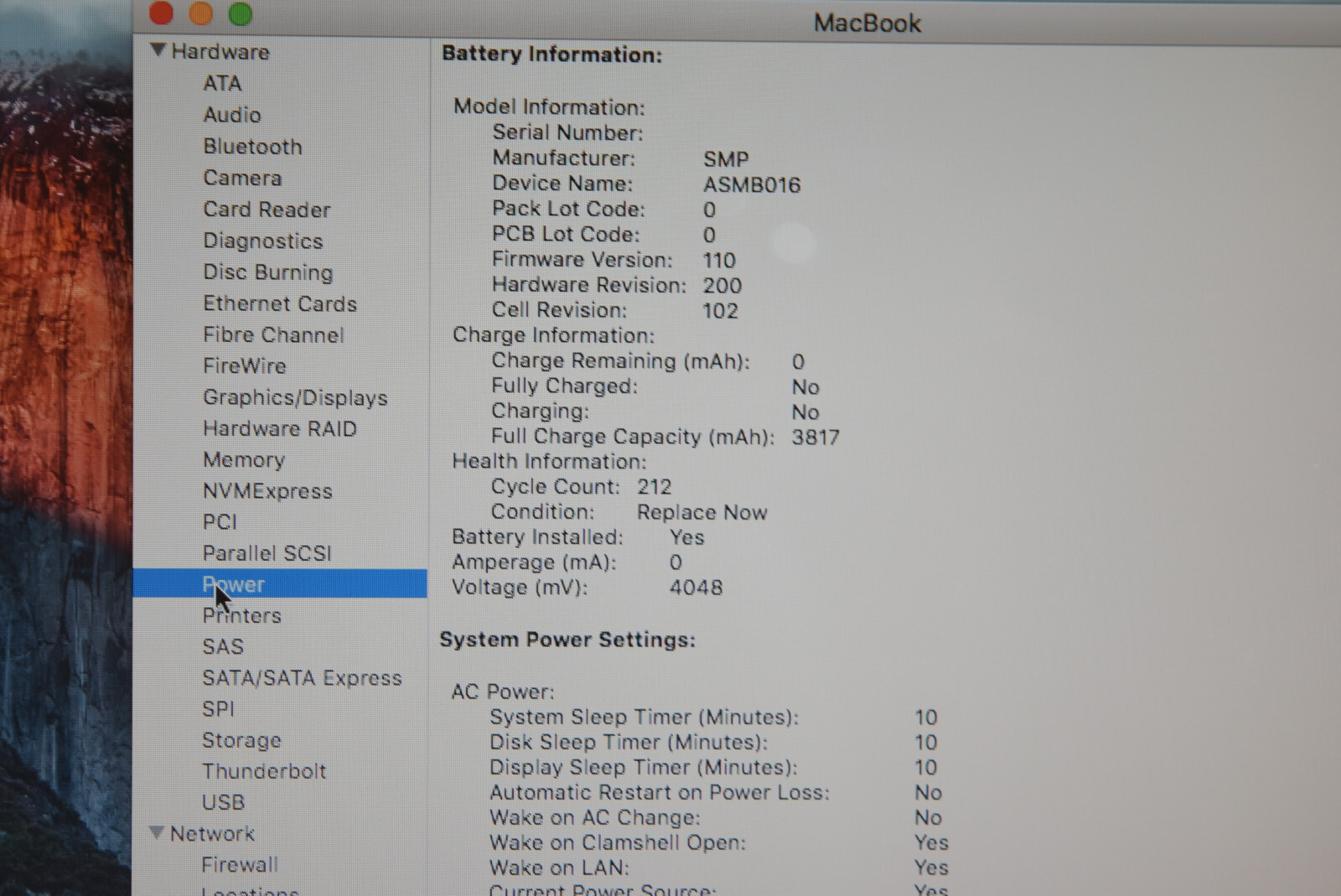Click the Automatic Restart on Power Loss label
This screenshot has height=896, width=1341.
(x=659, y=793)
